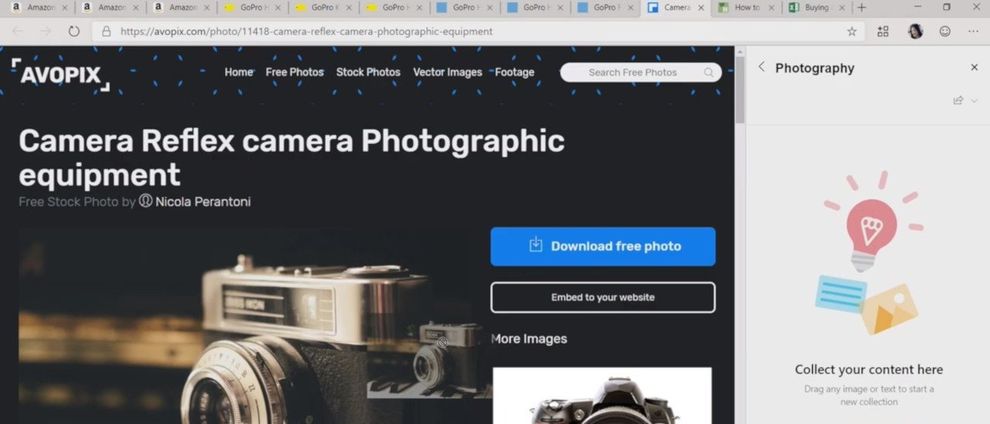Close the Collections pane with the X
Image resolution: width=990 pixels, height=424 pixels.
(974, 68)
